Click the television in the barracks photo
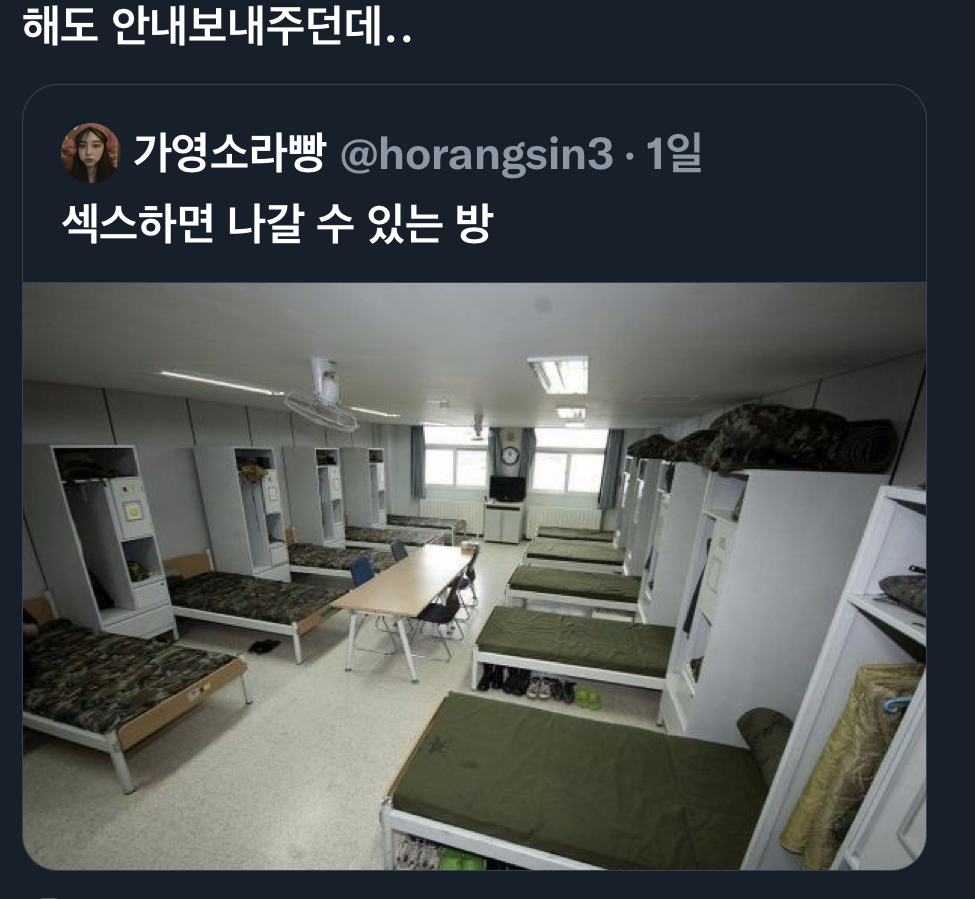Viewport: 975px width, 899px height. 507,489
